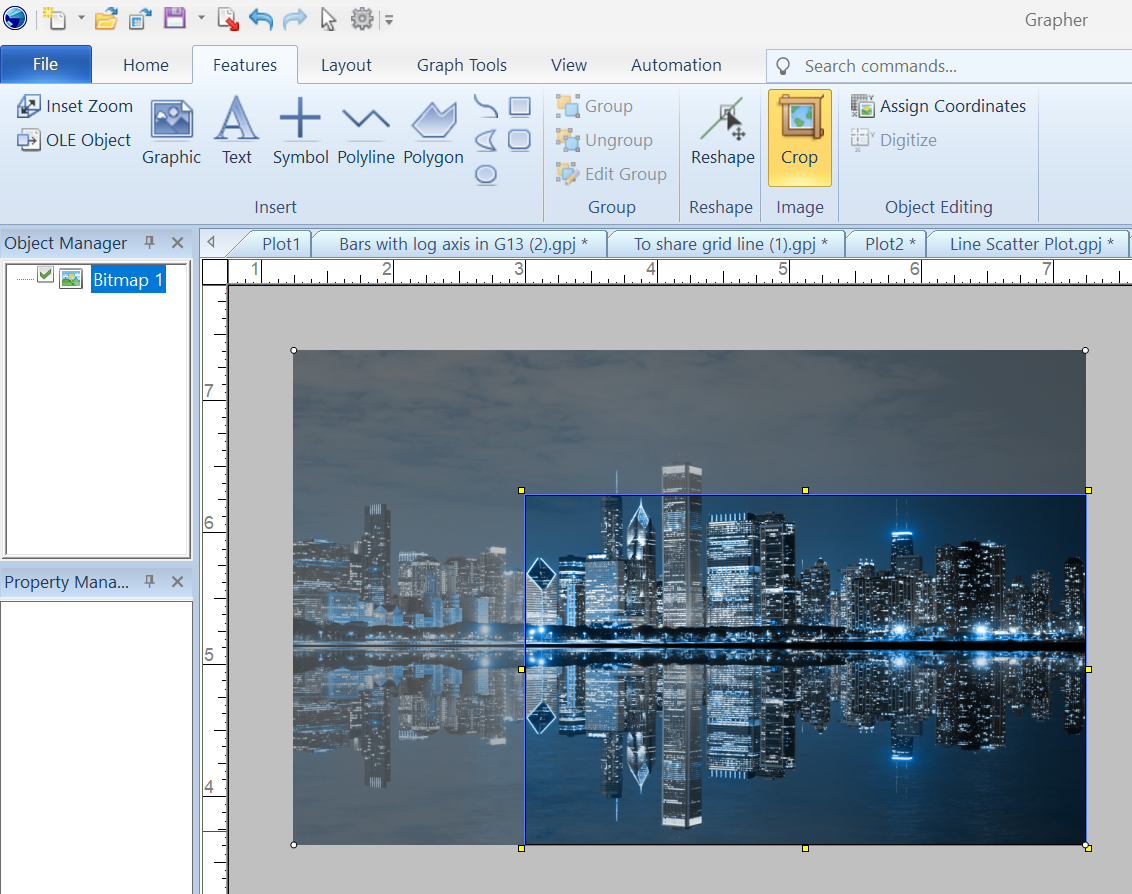Open the Plot2 document tab
Viewport: 1132px width, 894px height.
point(884,243)
